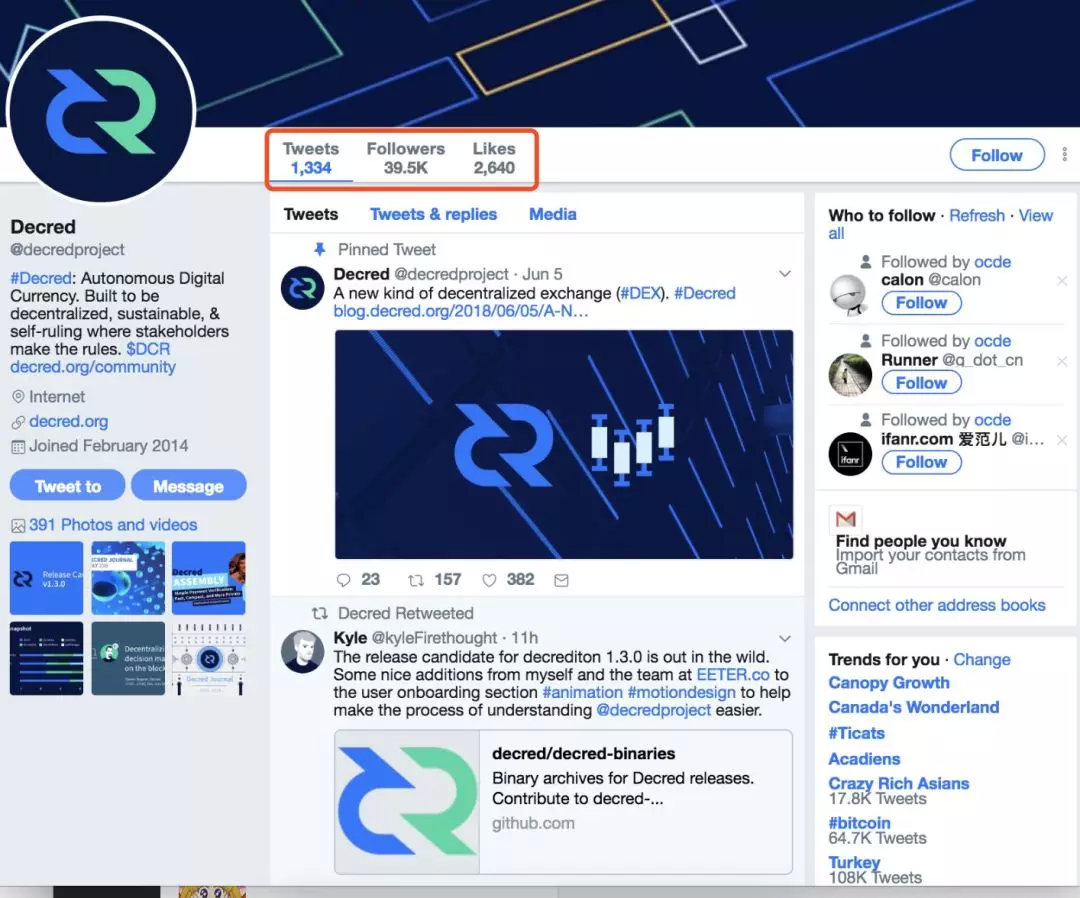This screenshot has width=1080, height=898.
Task: Select the Tweets count tab
Action: click(311, 158)
